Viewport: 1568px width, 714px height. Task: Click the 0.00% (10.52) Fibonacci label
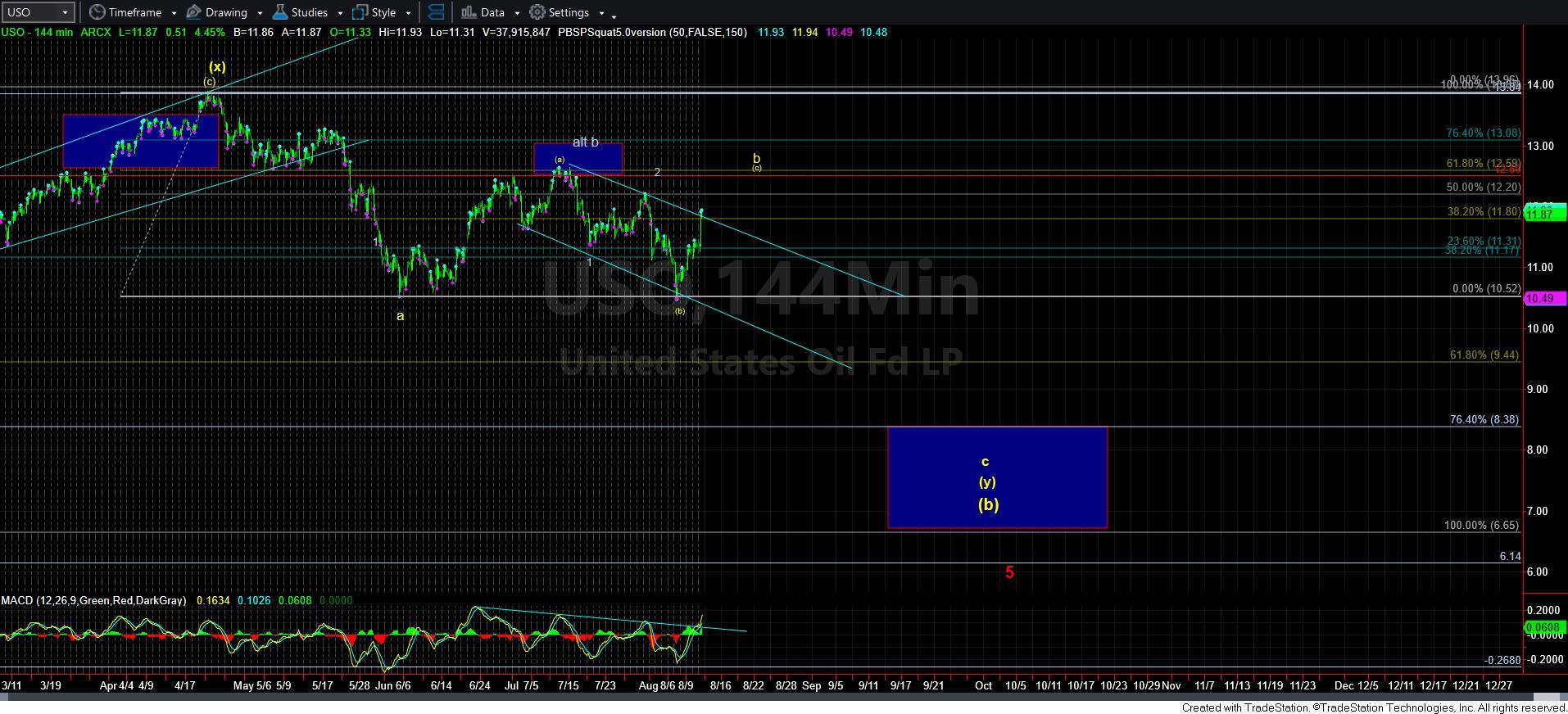point(1486,288)
